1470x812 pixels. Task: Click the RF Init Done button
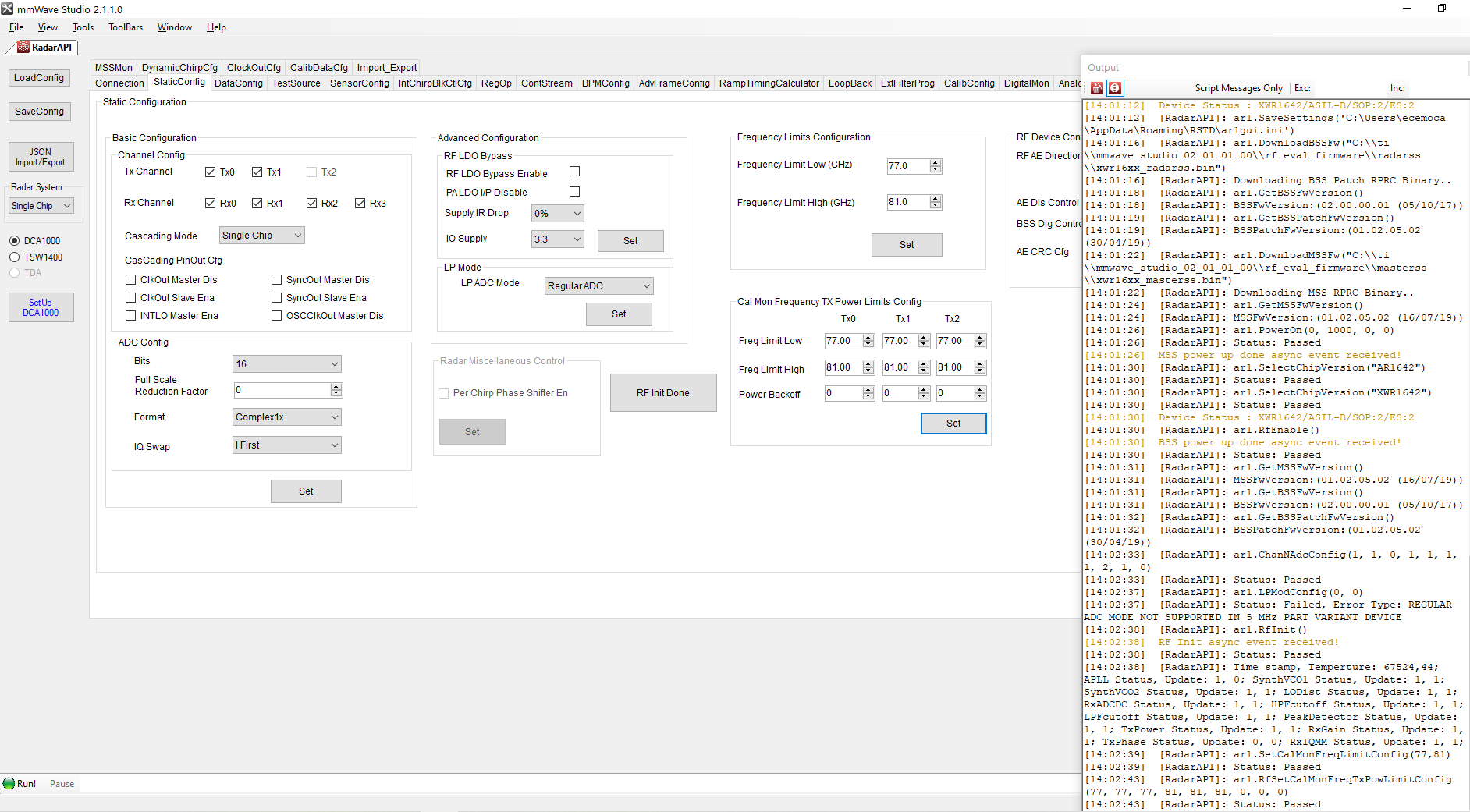pyautogui.click(x=663, y=392)
